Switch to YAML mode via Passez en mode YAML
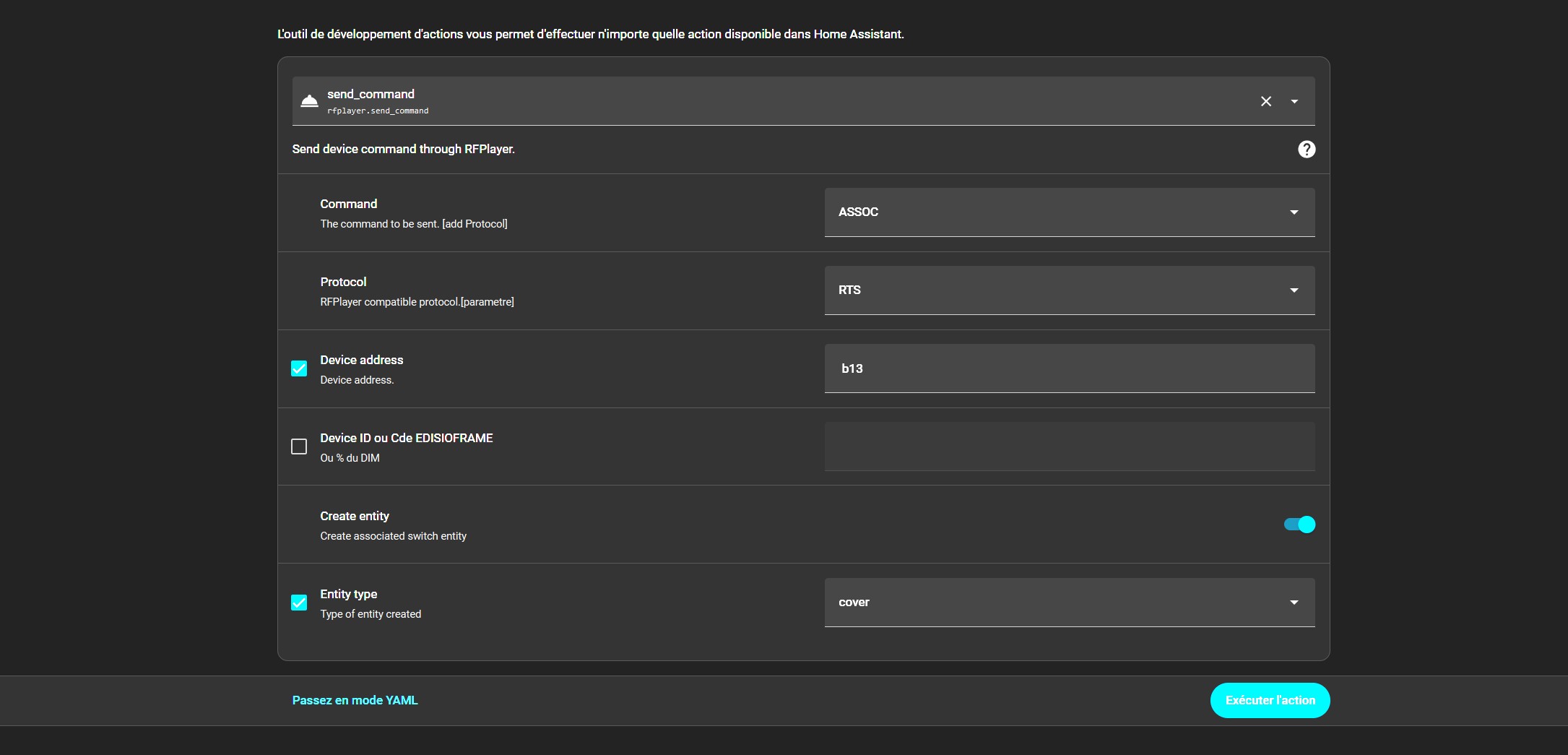Screen dimensions: 1568x755 click(355, 700)
